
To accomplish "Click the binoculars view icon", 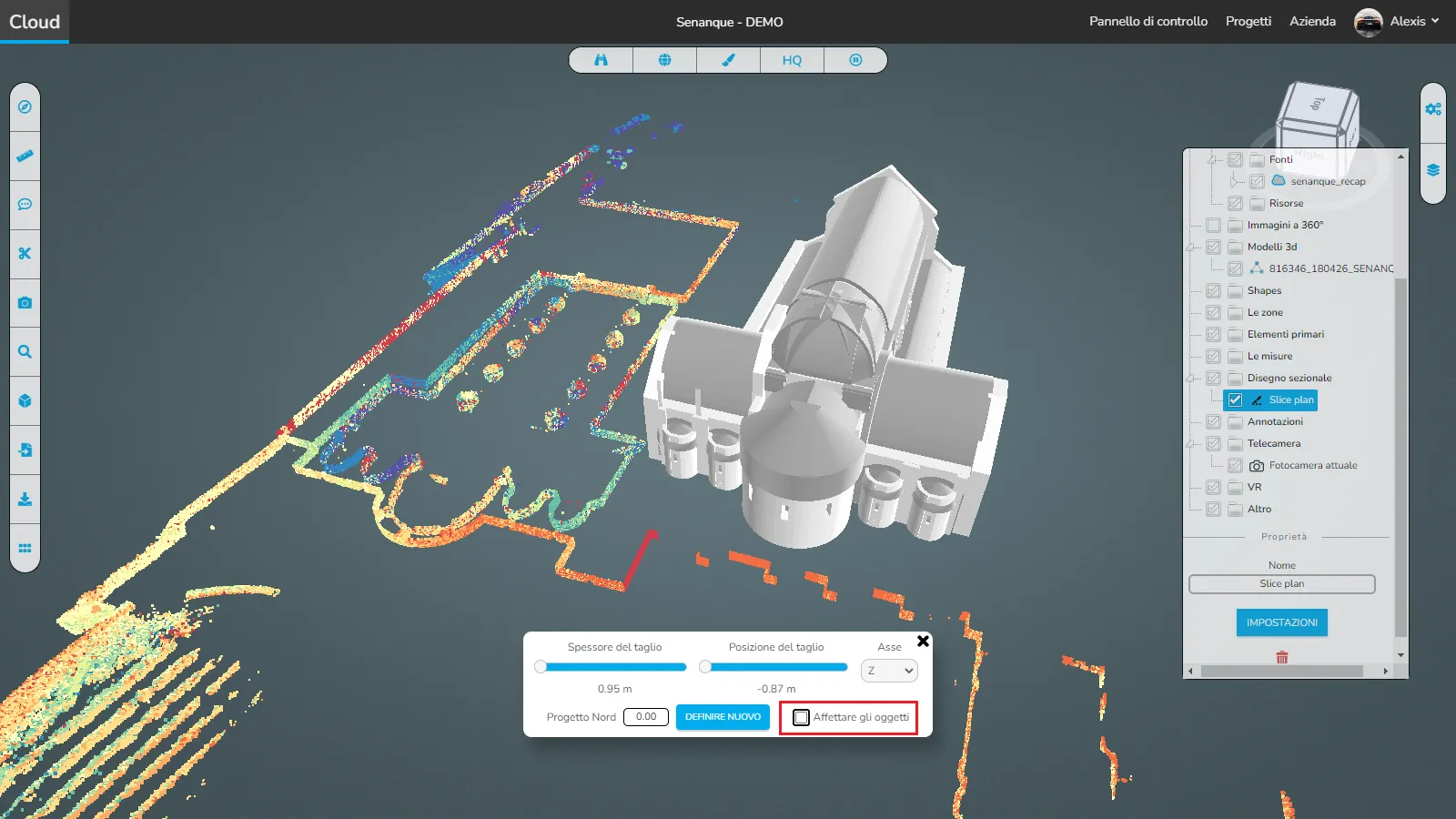I will [x=601, y=60].
